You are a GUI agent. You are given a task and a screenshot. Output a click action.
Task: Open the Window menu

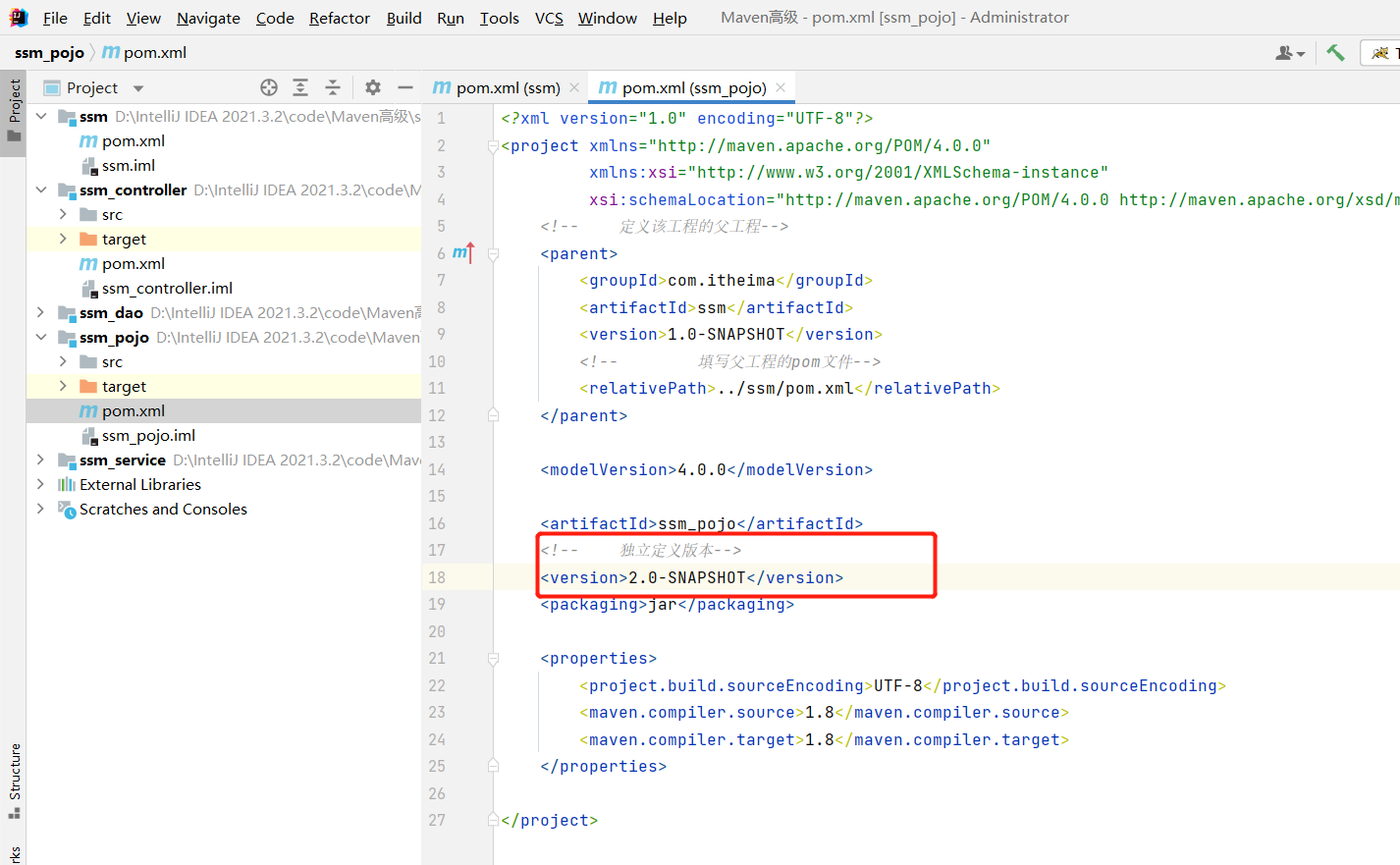point(608,18)
